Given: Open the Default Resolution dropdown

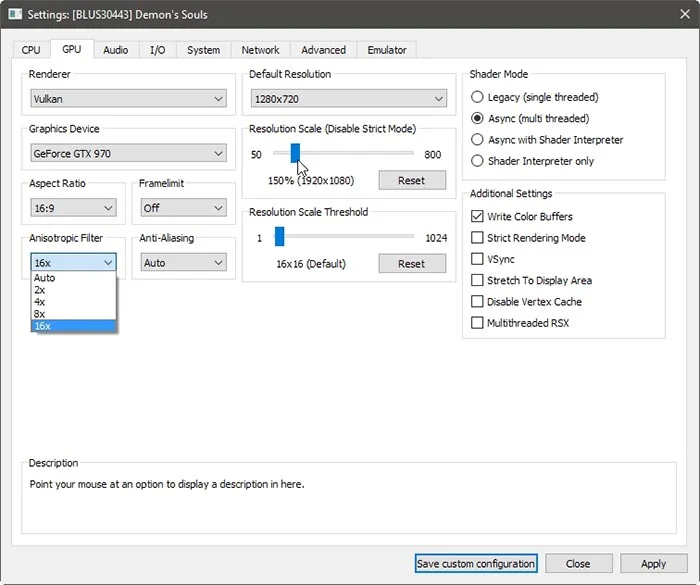Looking at the screenshot, I should tap(349, 99).
